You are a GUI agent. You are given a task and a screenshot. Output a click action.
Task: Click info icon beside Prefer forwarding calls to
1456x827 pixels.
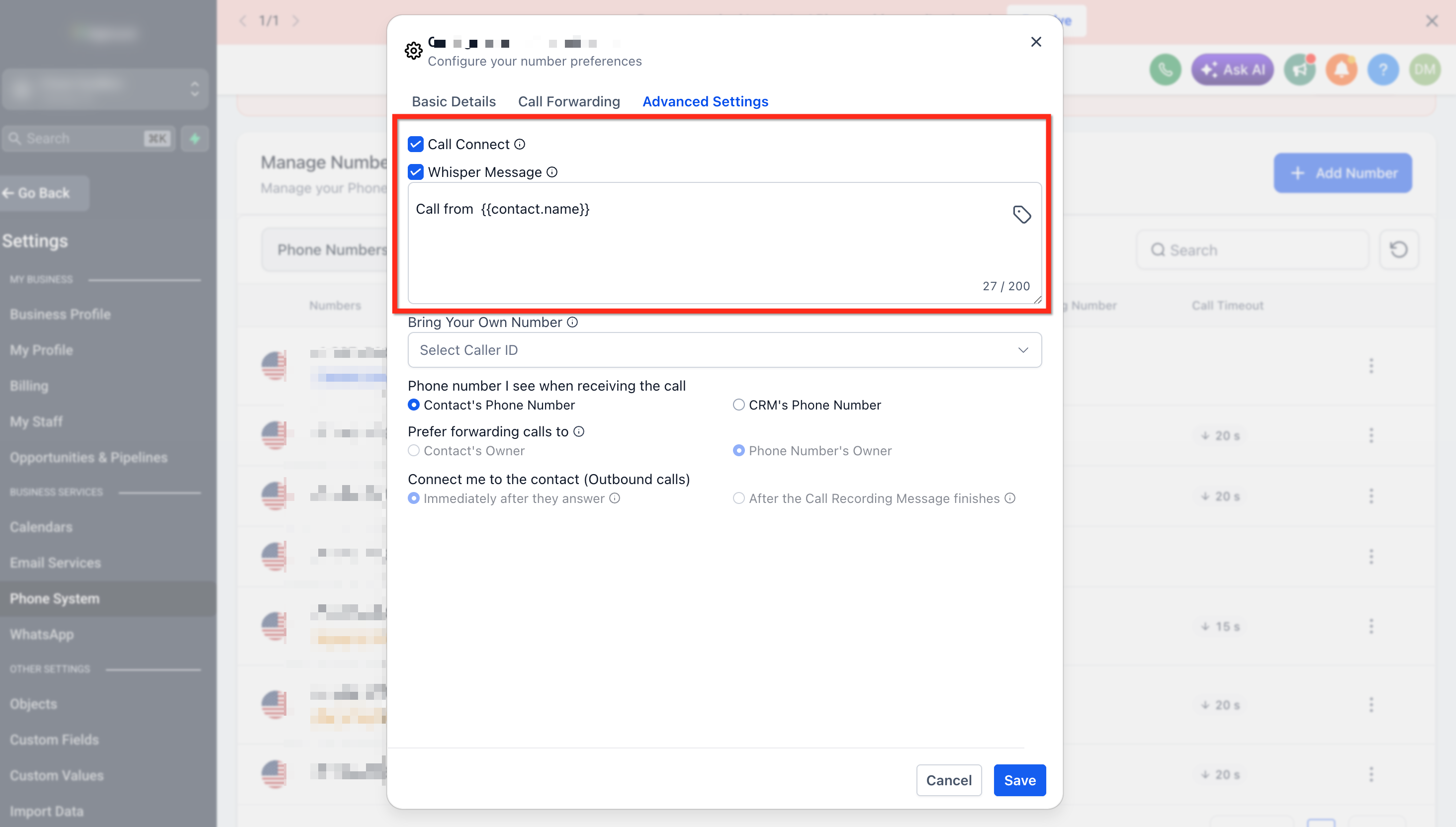click(578, 432)
